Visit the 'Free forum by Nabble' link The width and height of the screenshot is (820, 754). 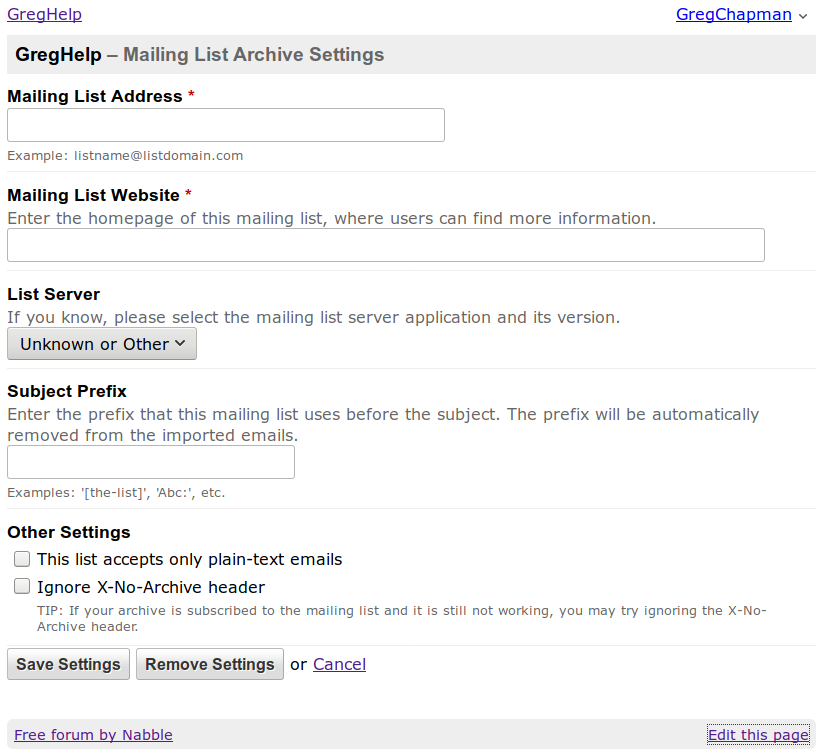[93, 735]
